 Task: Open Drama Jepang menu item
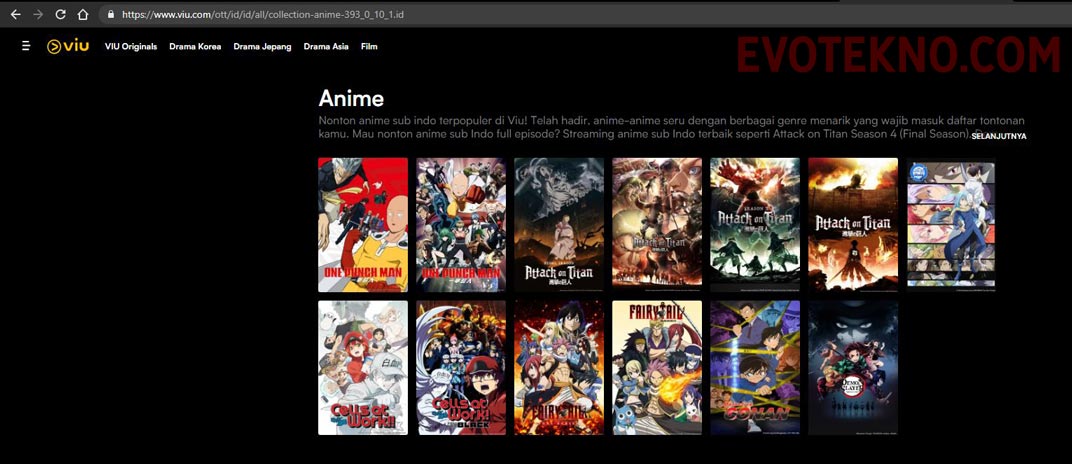pos(262,46)
